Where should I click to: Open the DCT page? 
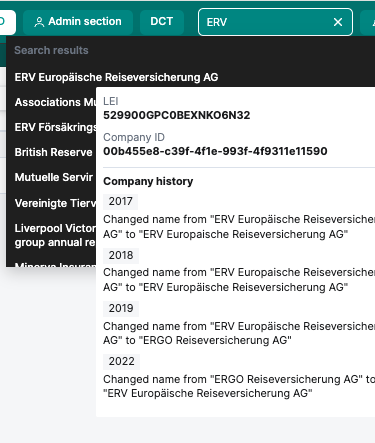pyautogui.click(x=162, y=22)
